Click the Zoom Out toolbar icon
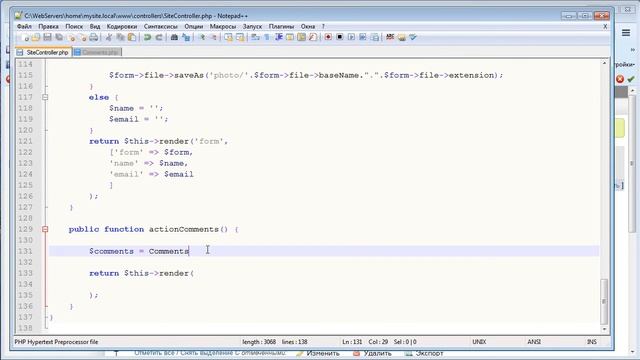The width and height of the screenshot is (640, 360). click(x=213, y=38)
